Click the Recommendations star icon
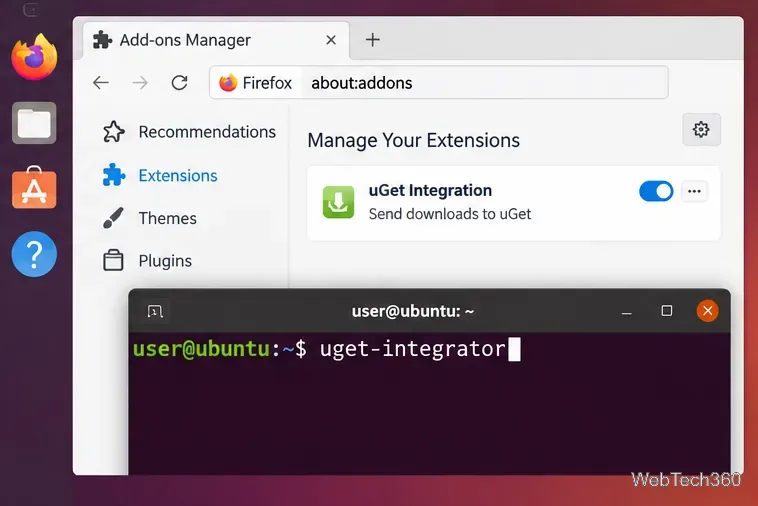Screen dimensions: 758x506 114,131
